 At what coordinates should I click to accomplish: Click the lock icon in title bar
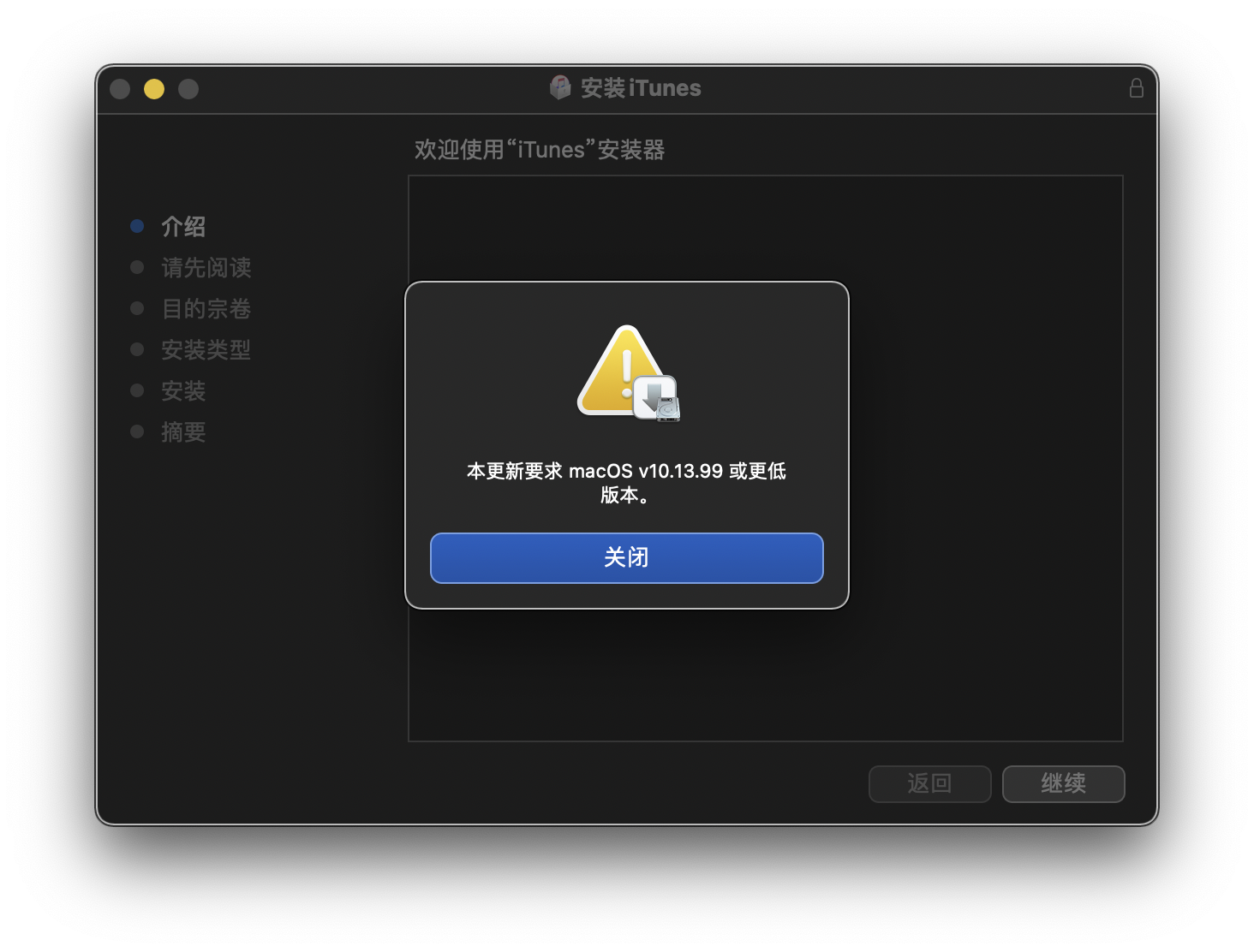pyautogui.click(x=1136, y=88)
